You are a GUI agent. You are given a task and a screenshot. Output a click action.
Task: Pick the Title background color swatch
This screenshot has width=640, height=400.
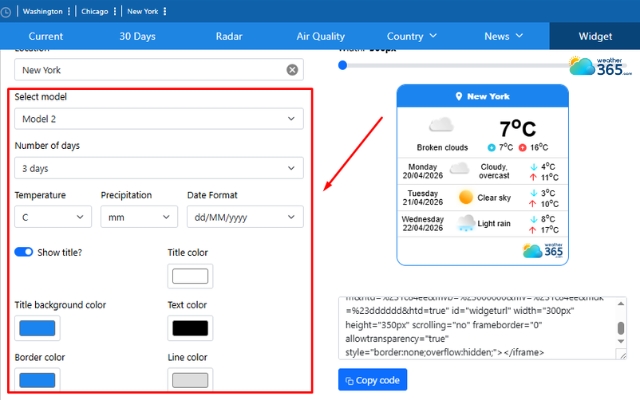37,327
